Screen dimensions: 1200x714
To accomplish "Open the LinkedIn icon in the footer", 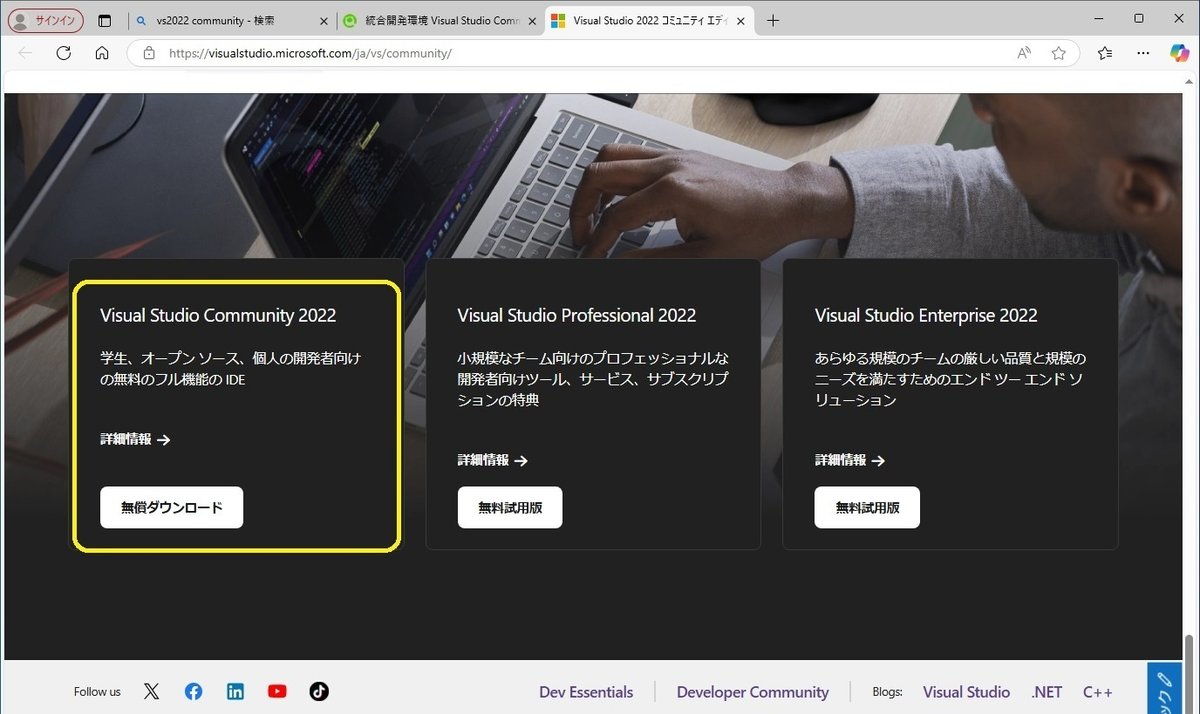I will pos(235,691).
